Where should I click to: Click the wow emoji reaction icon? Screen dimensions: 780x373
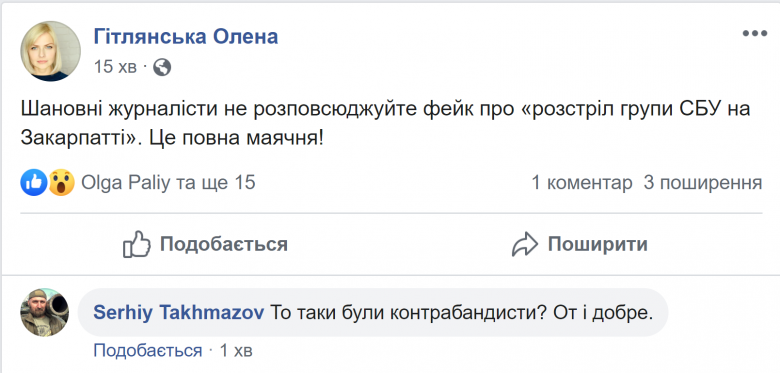click(x=61, y=183)
